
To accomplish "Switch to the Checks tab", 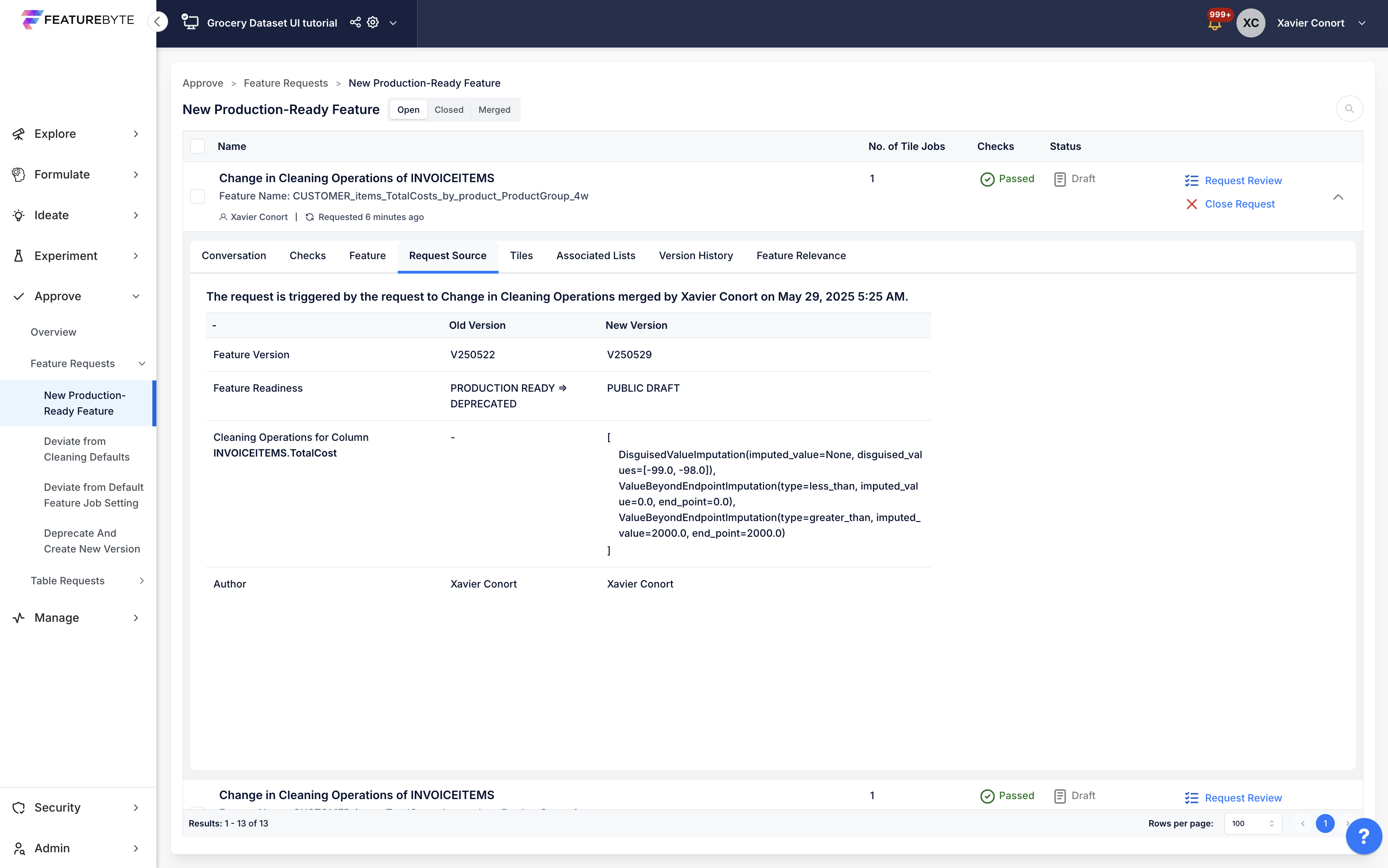I will (x=308, y=255).
